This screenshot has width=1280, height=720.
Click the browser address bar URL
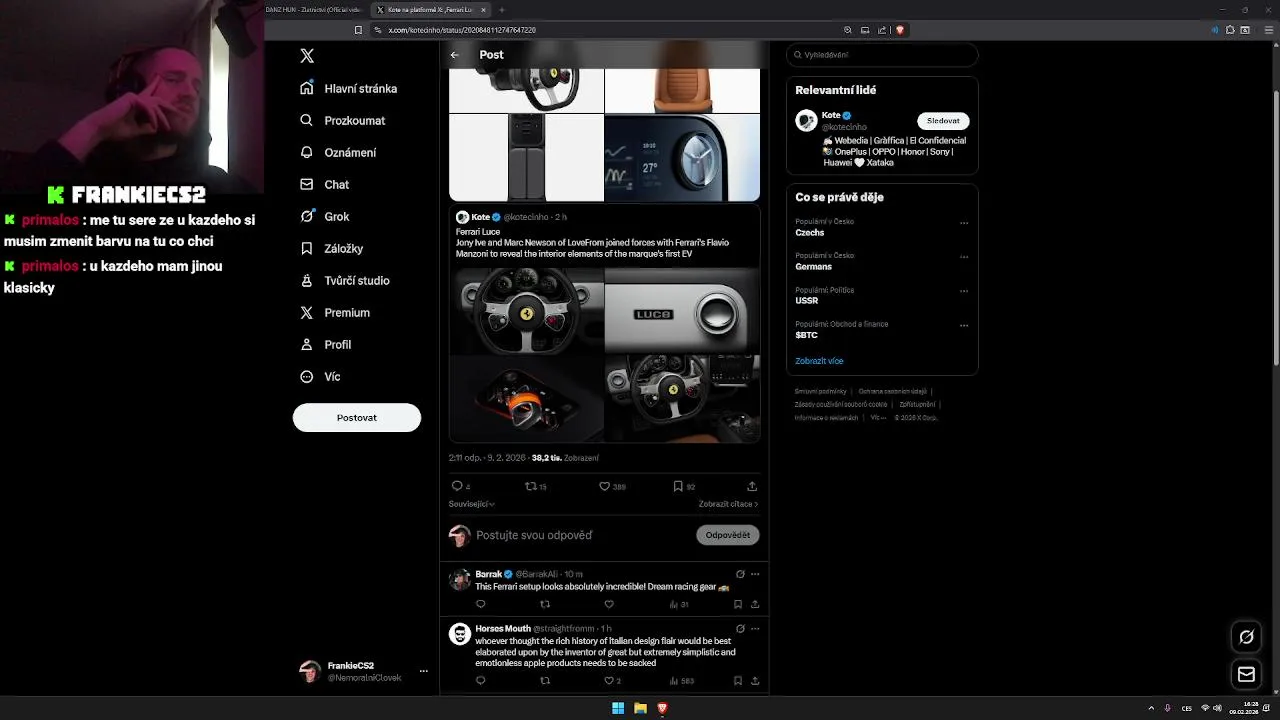[462, 30]
